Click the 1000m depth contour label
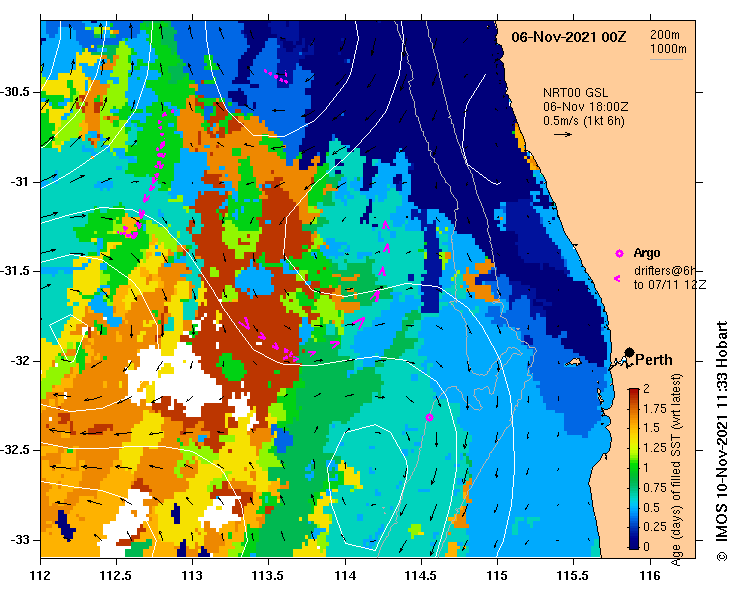This screenshot has height=592, width=739. 668,49
